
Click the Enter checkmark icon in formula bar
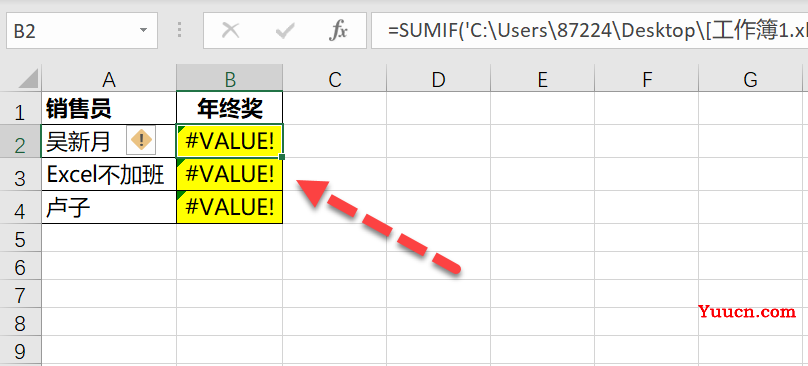(x=284, y=31)
